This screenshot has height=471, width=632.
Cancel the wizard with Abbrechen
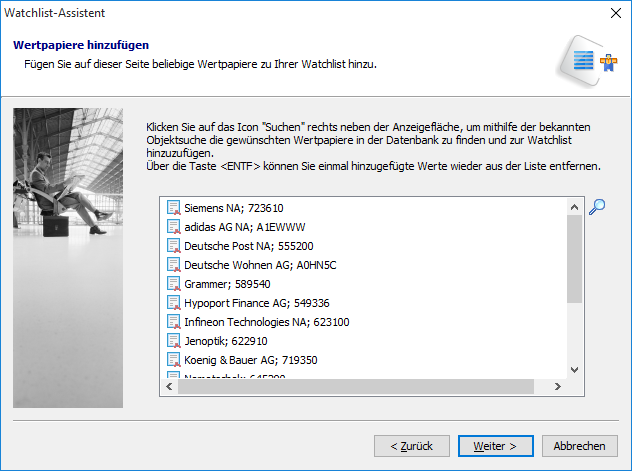(579, 445)
